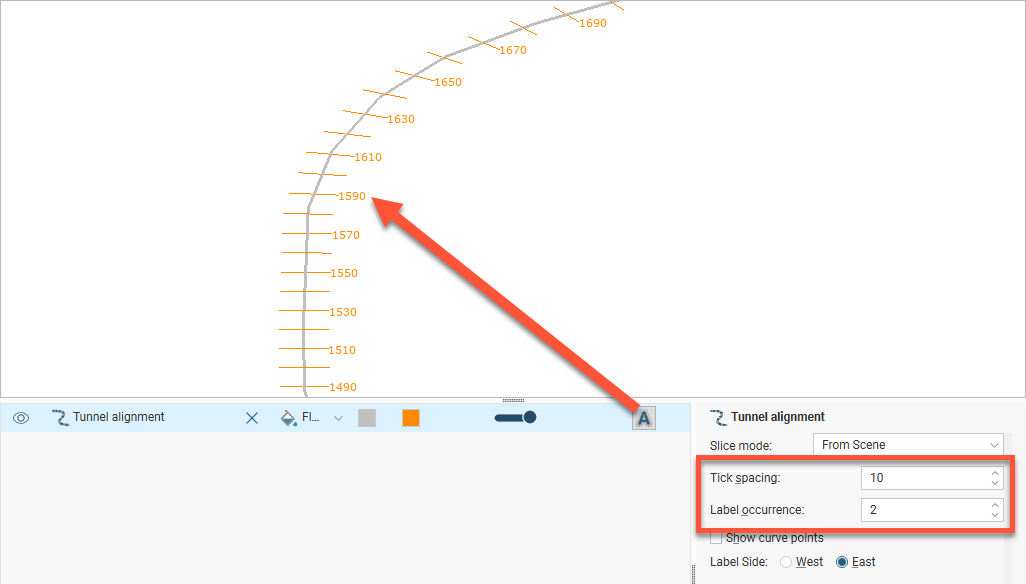Click the Label occurrence label
The image size is (1026, 584).
pos(757,510)
